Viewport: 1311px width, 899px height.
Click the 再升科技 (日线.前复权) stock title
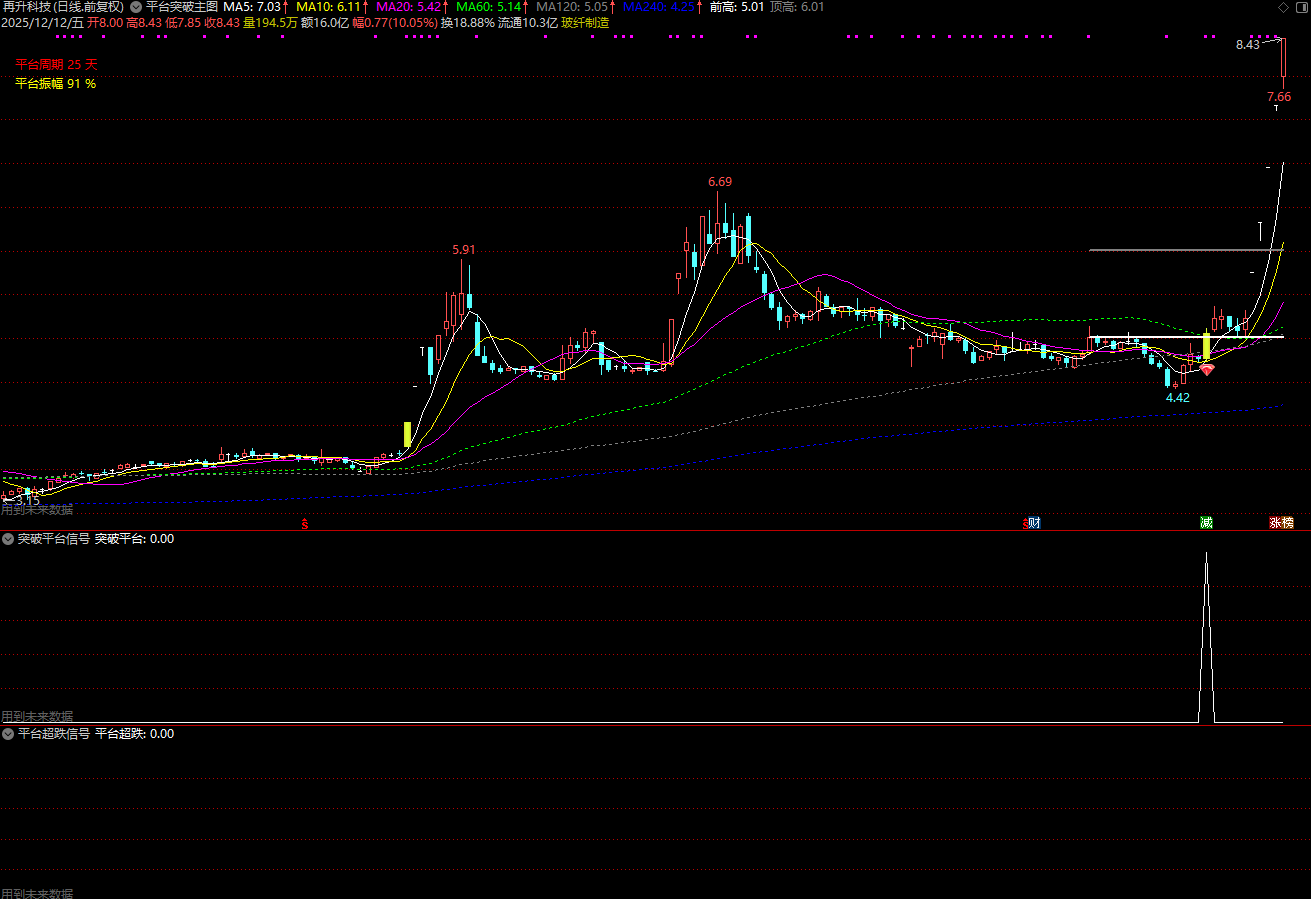[63, 6]
